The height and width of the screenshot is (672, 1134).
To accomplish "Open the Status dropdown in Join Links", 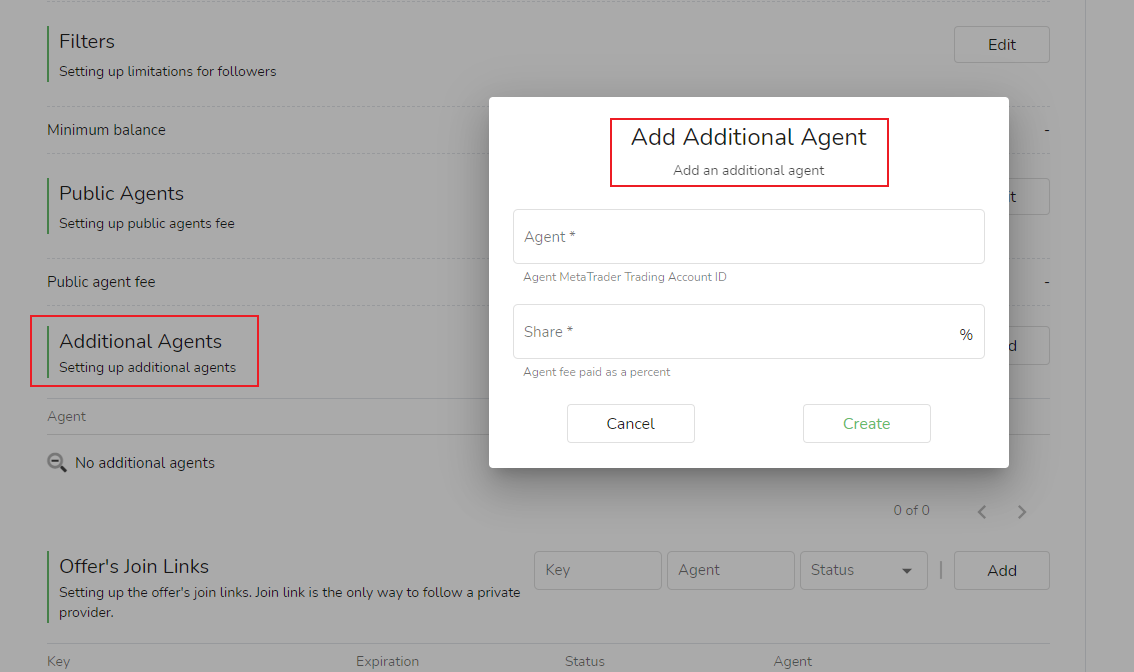I will 862,570.
